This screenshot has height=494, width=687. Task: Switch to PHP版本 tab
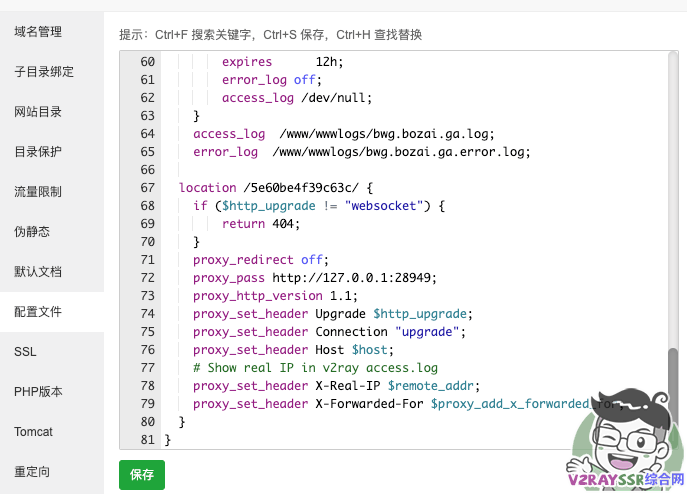[x=37, y=392]
